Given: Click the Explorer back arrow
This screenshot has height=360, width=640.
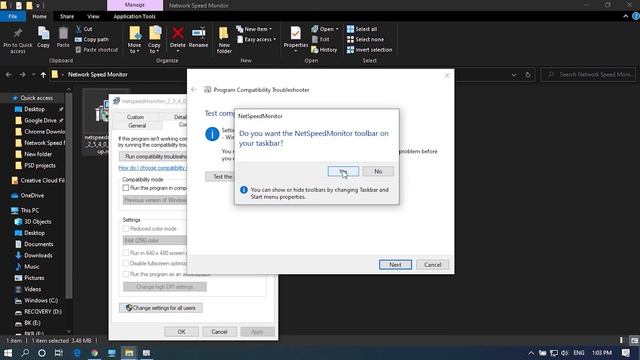Looking at the screenshot, I should (9, 75).
